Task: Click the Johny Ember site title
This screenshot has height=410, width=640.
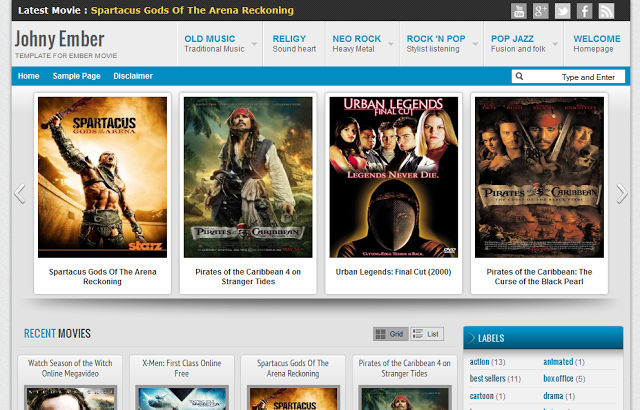Action: 60,39
